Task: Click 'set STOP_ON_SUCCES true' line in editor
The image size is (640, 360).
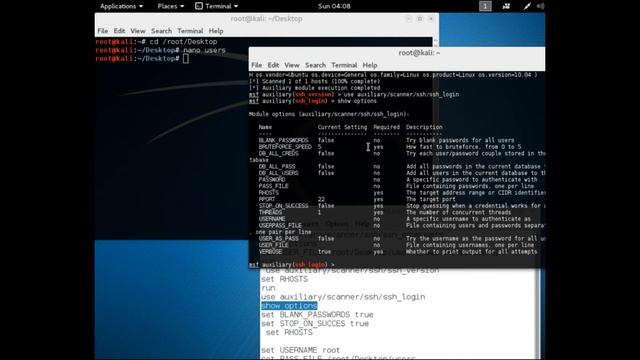Action: pos(315,324)
